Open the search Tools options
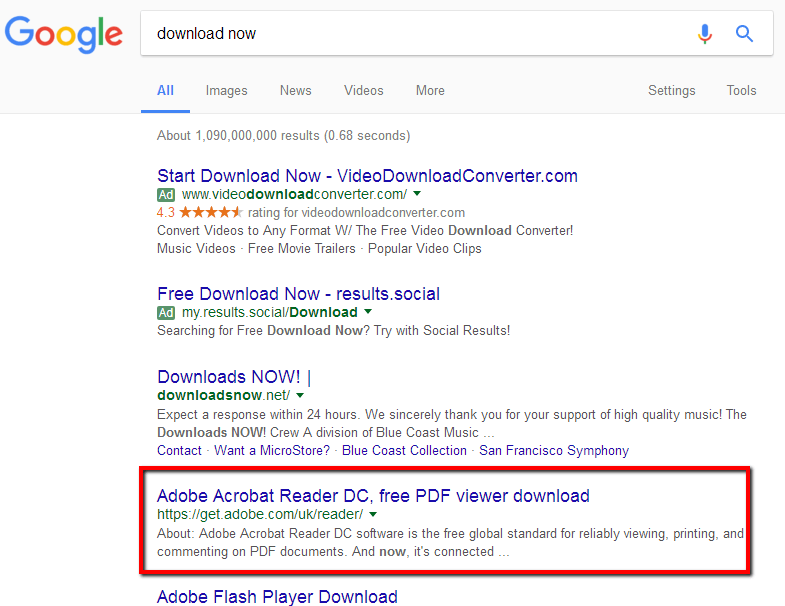The image size is (785, 606). 741,90
